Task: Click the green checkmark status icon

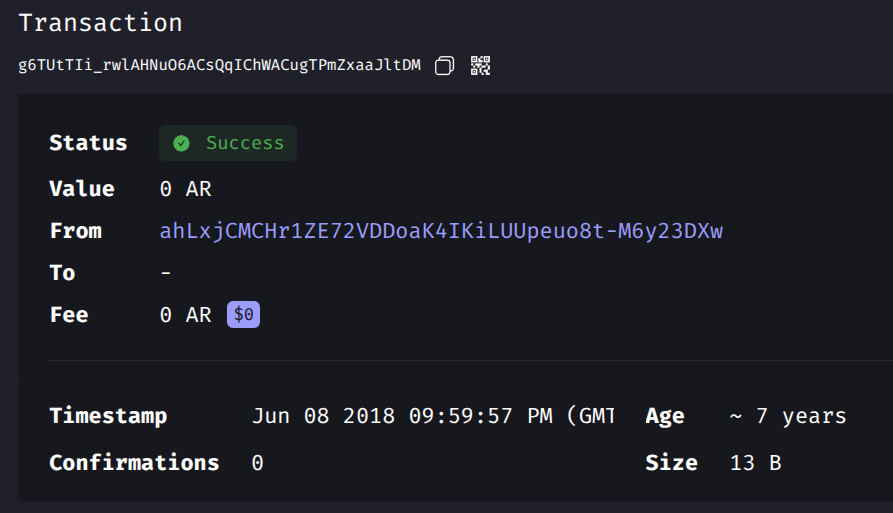Action: pyautogui.click(x=182, y=143)
